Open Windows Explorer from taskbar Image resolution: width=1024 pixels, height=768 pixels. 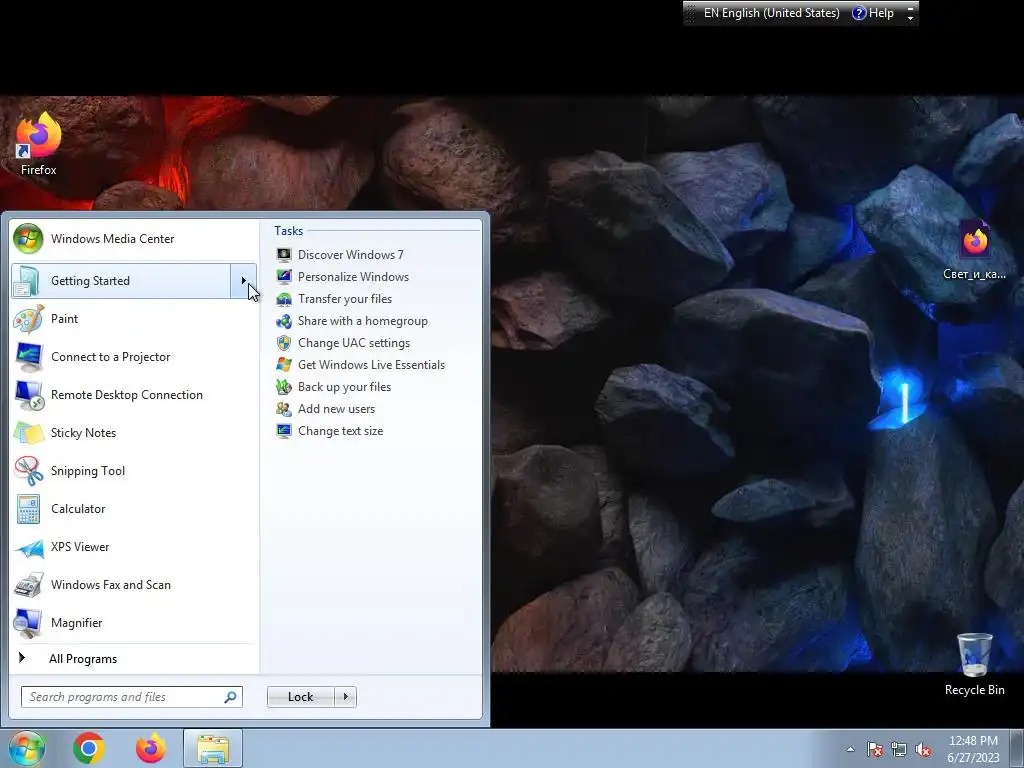[x=213, y=748]
